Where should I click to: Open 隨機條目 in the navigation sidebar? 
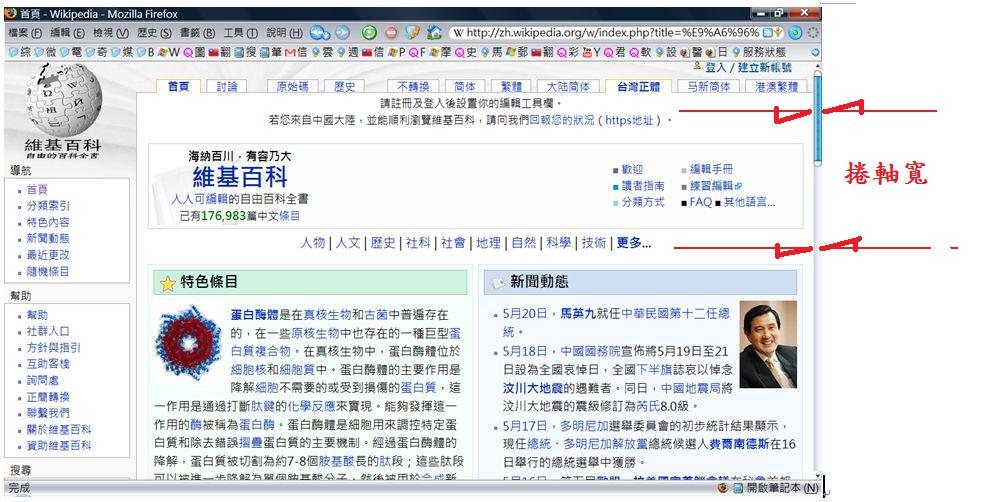click(48, 272)
